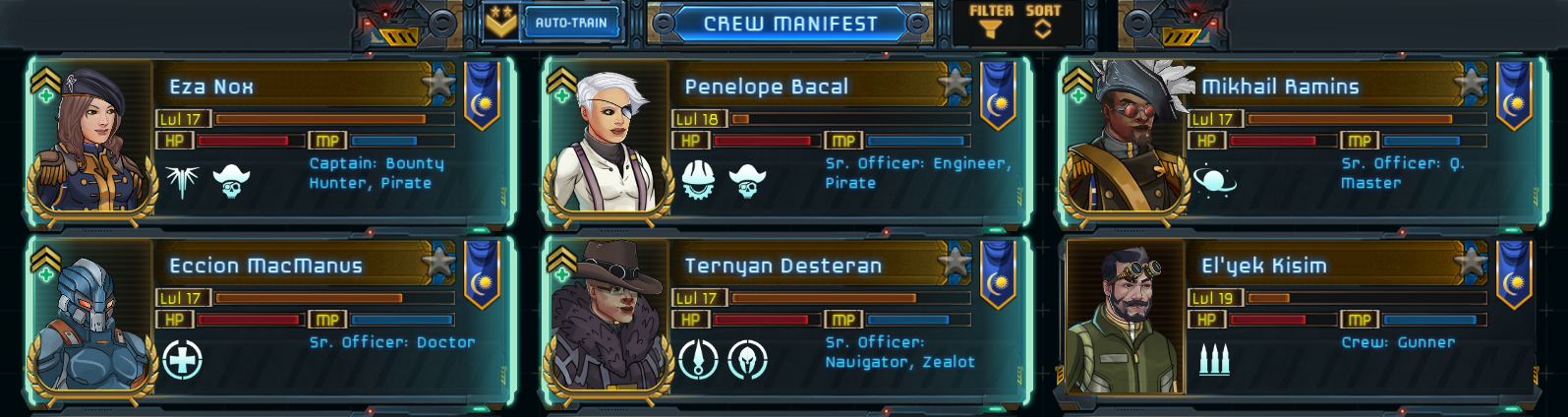Open Mikhail Ramins' portrait thumbnail
1568x417 pixels.
[x=1123, y=138]
